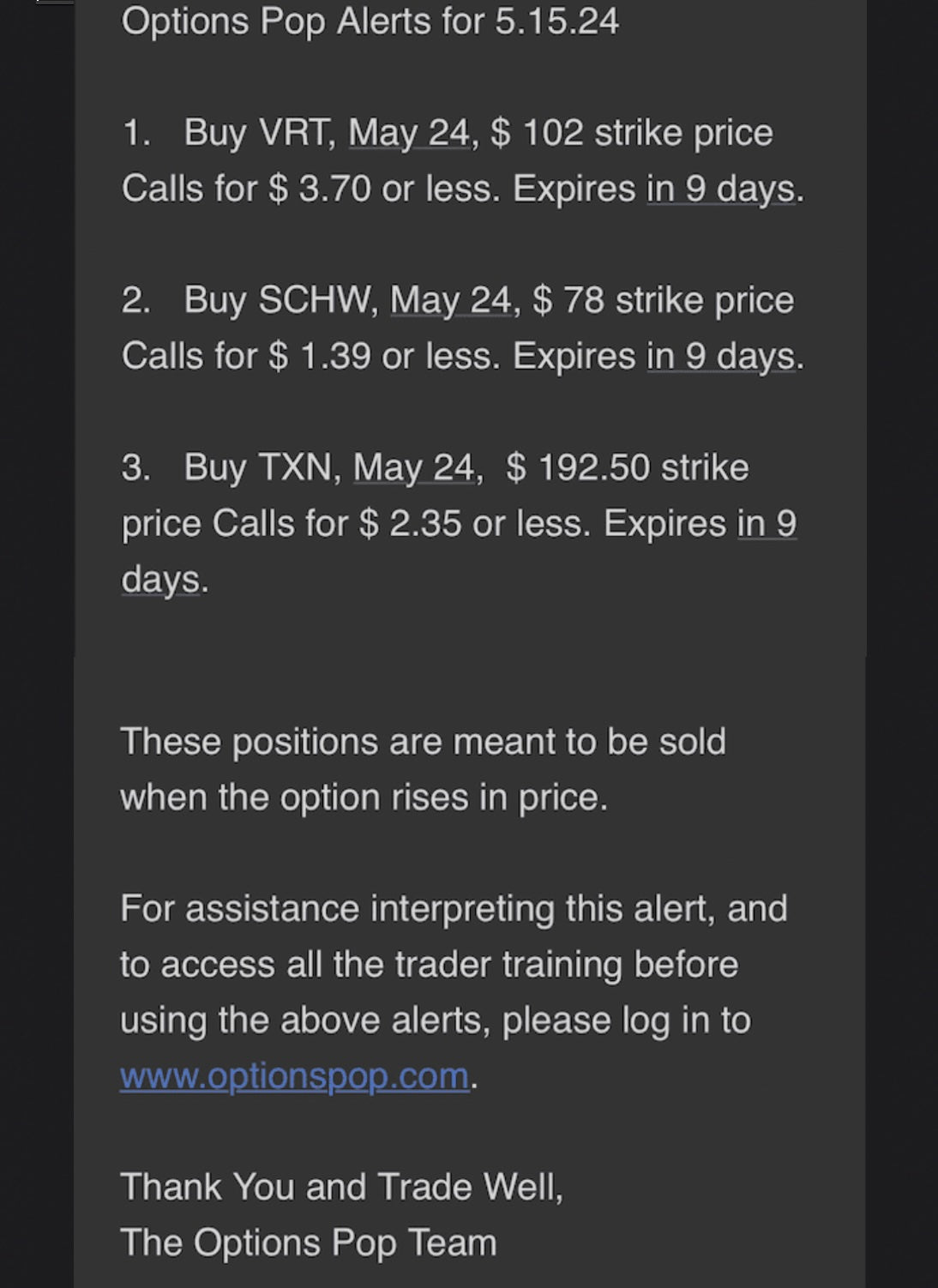This screenshot has width=938, height=1288.
Task: Select 'in 9 days' in SCHW alert
Action: click(721, 356)
